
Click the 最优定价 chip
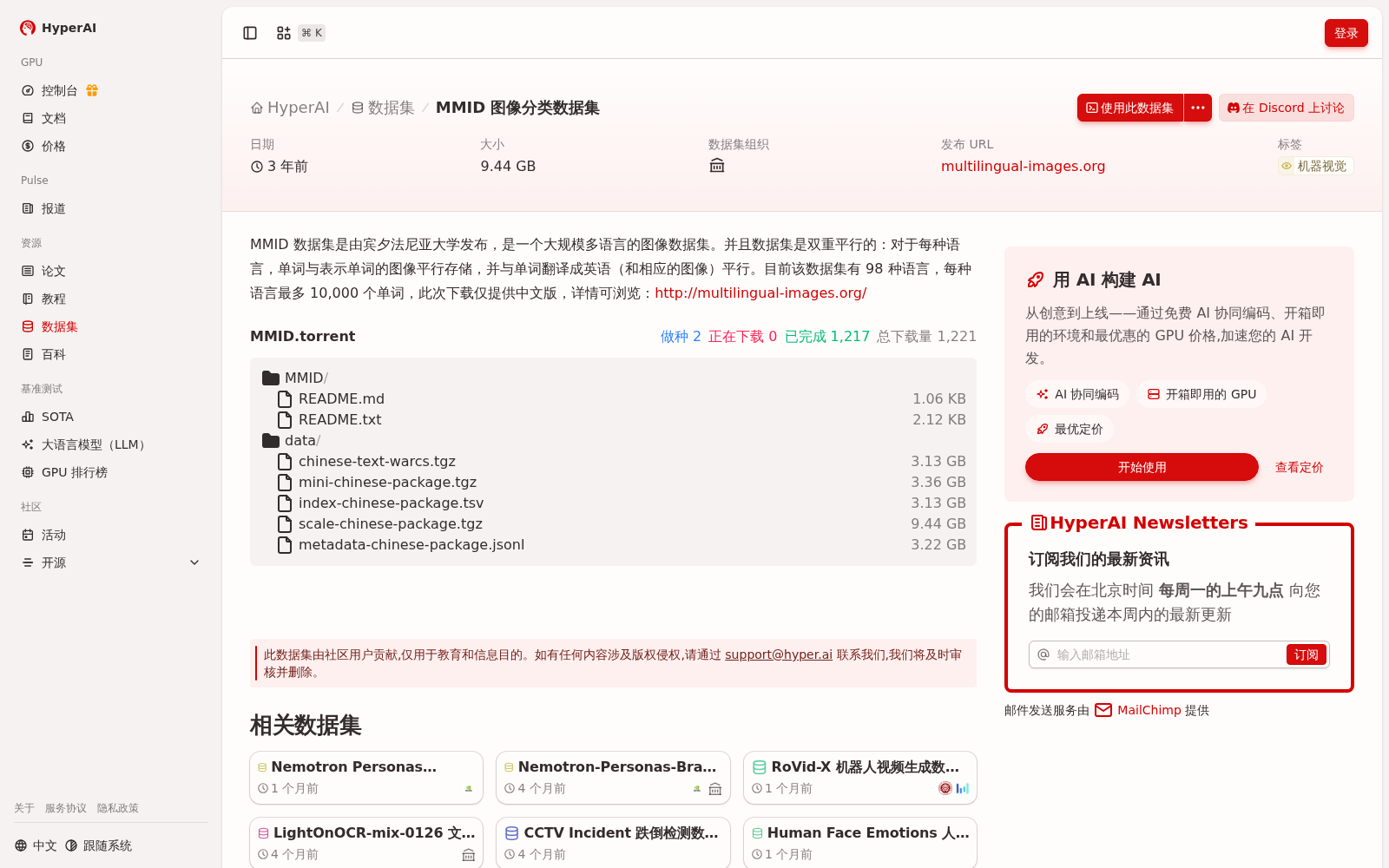pos(1070,429)
